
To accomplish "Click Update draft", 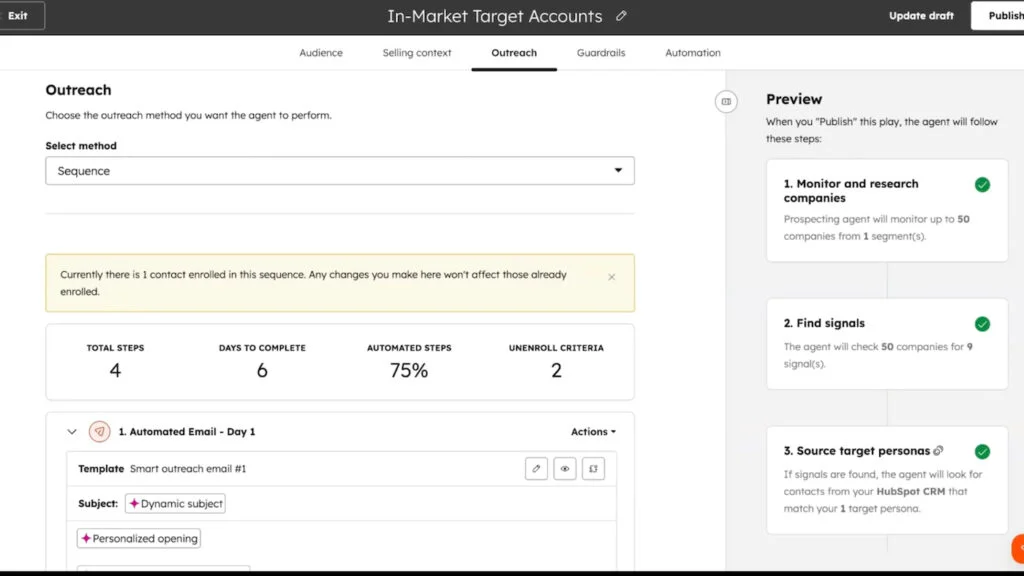I will pos(921,16).
